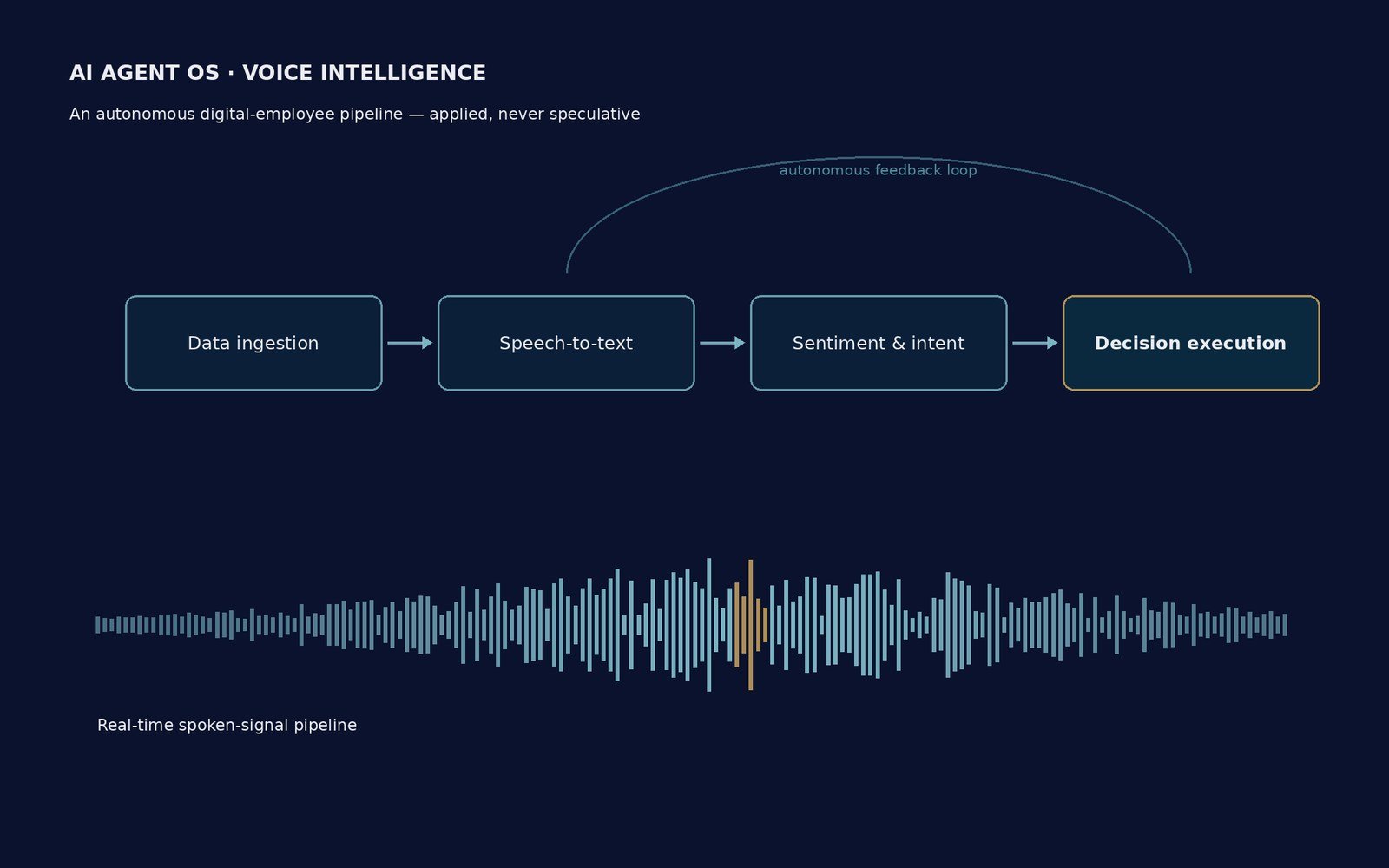Click the arrow pointing to Decision execution
This screenshot has width=1389, height=868.
point(1035,343)
